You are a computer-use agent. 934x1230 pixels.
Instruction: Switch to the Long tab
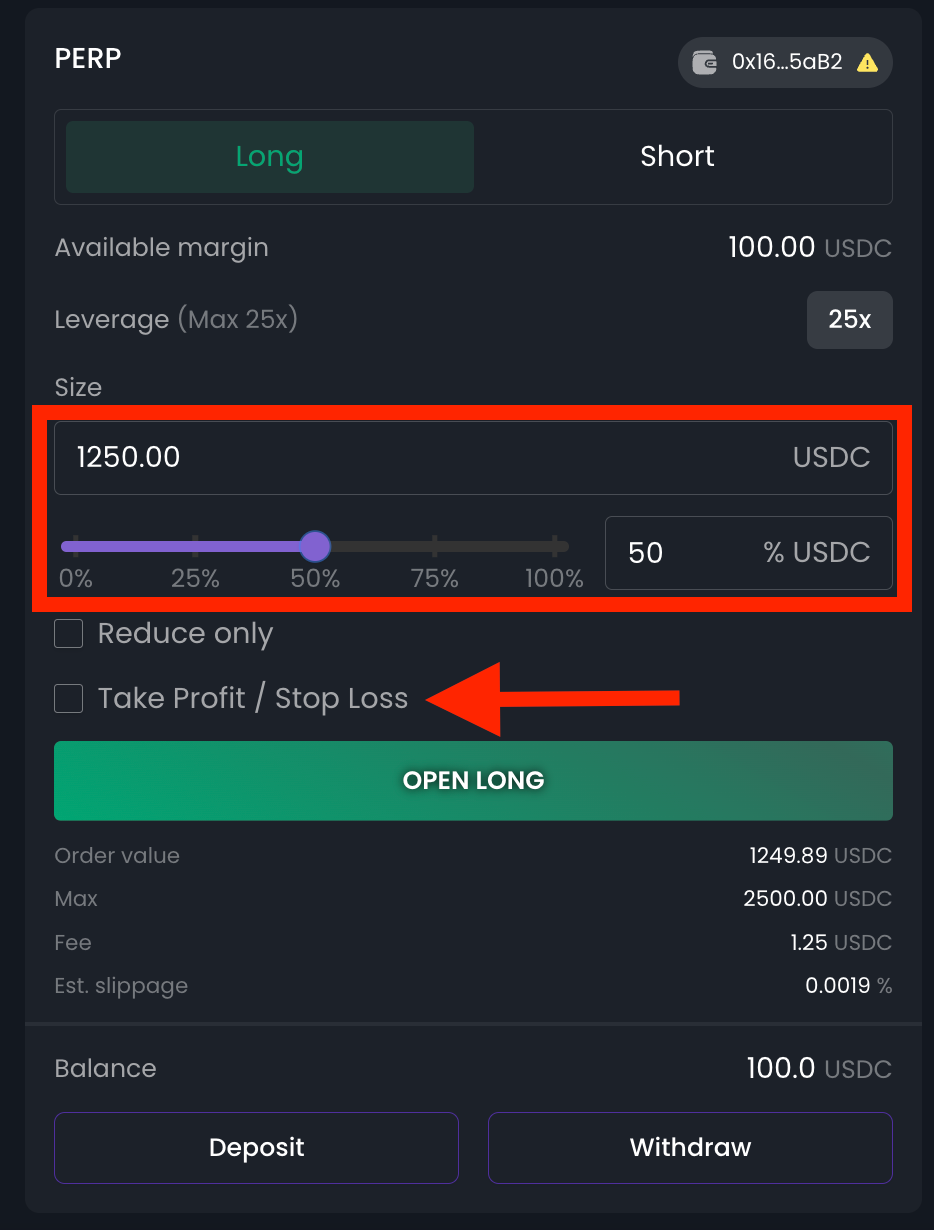click(269, 157)
